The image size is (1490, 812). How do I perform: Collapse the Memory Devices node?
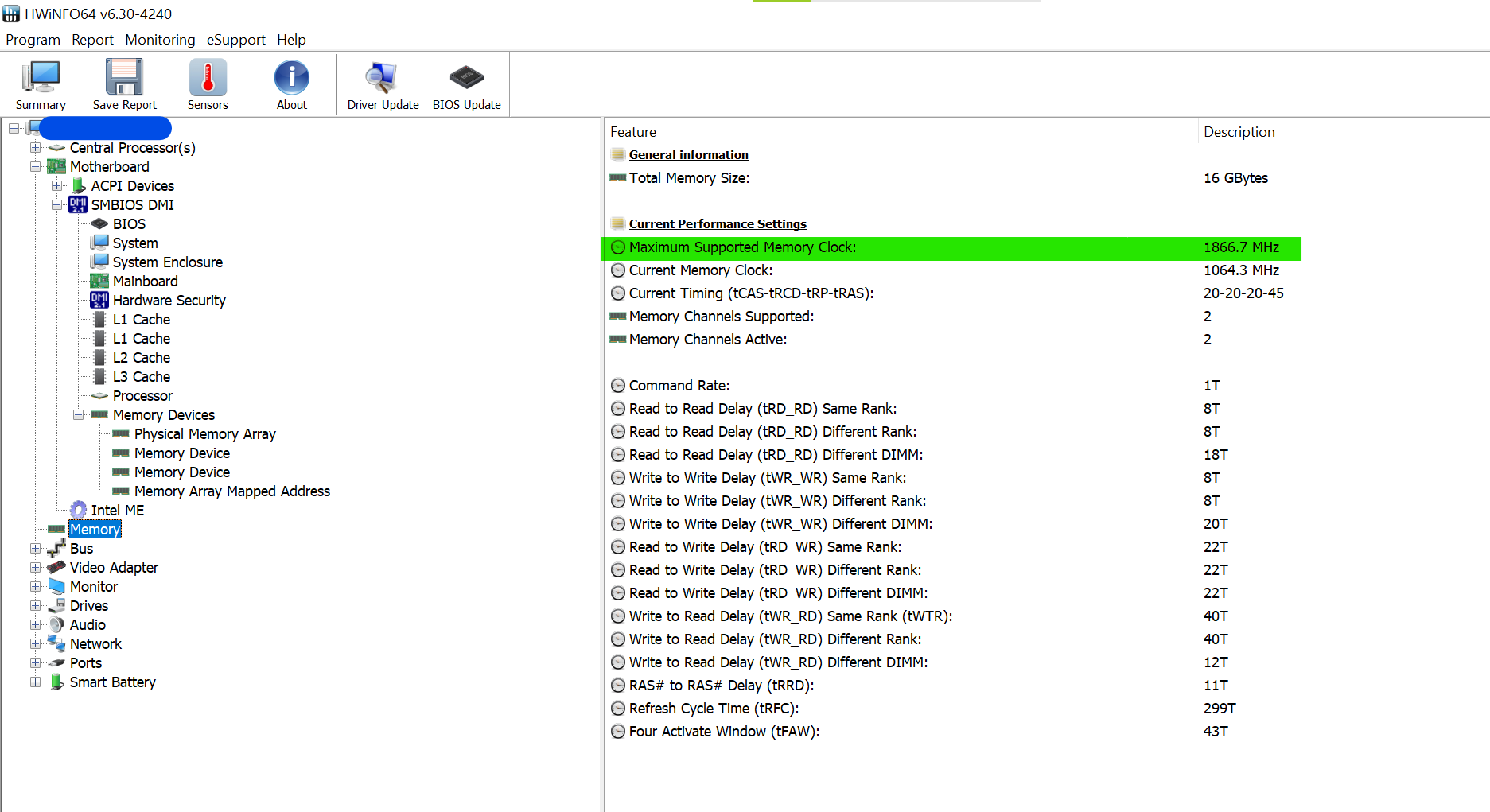(x=78, y=414)
